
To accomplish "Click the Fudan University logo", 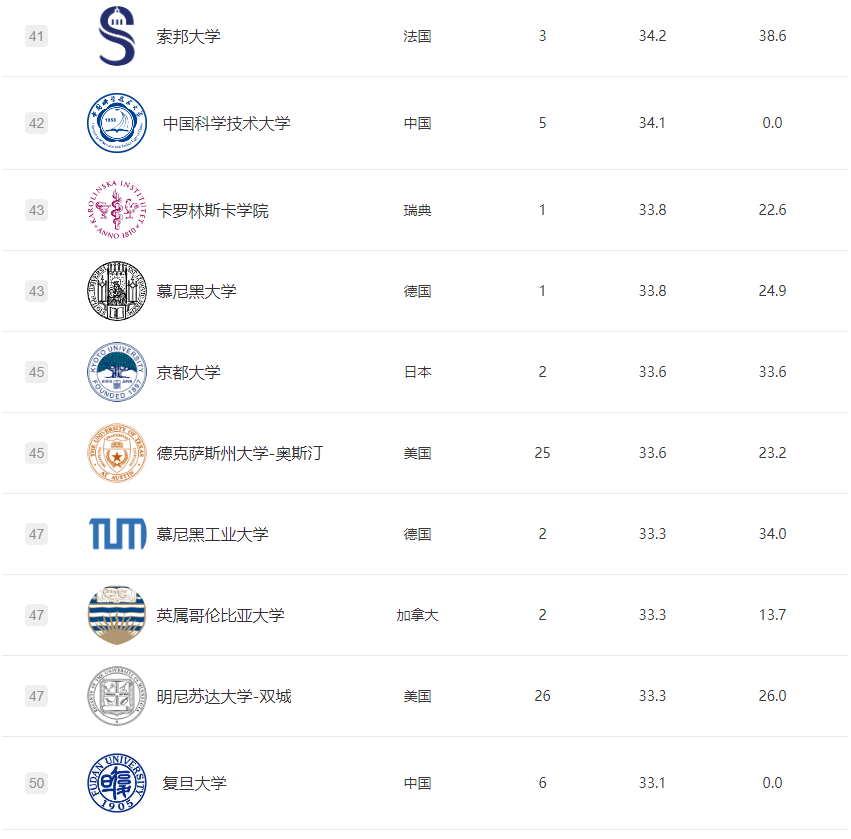I will [117, 783].
